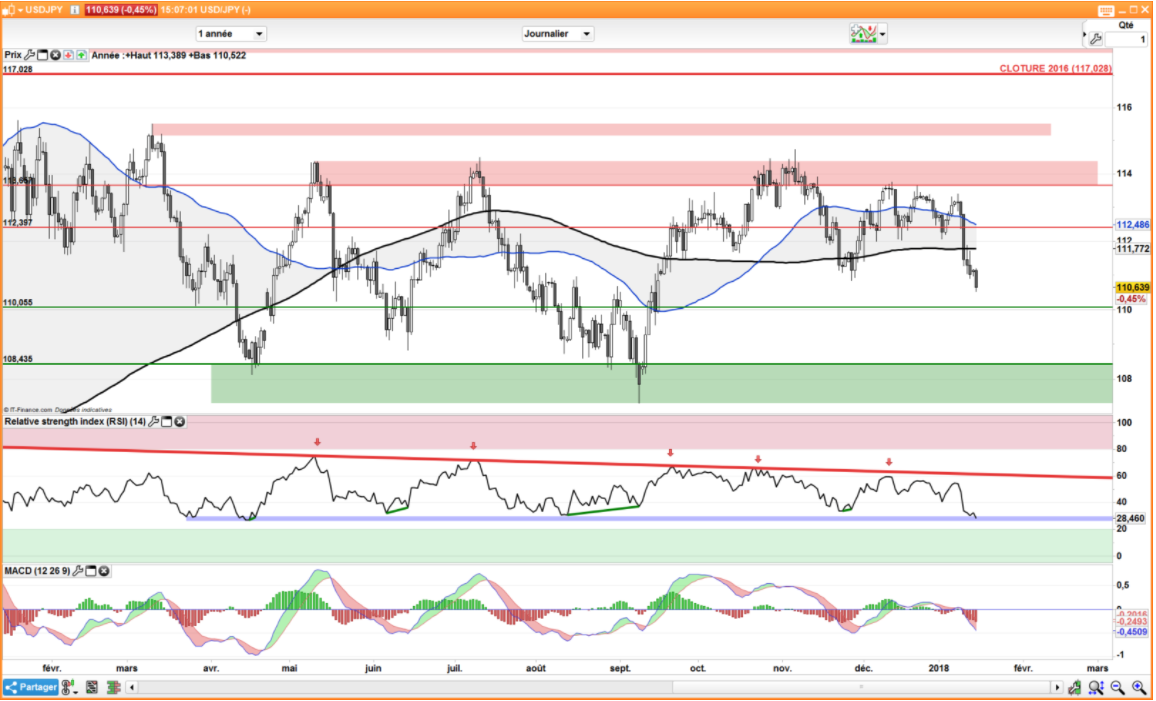Maximize the MACD indicator panel
1156x701 pixels.
91,571
